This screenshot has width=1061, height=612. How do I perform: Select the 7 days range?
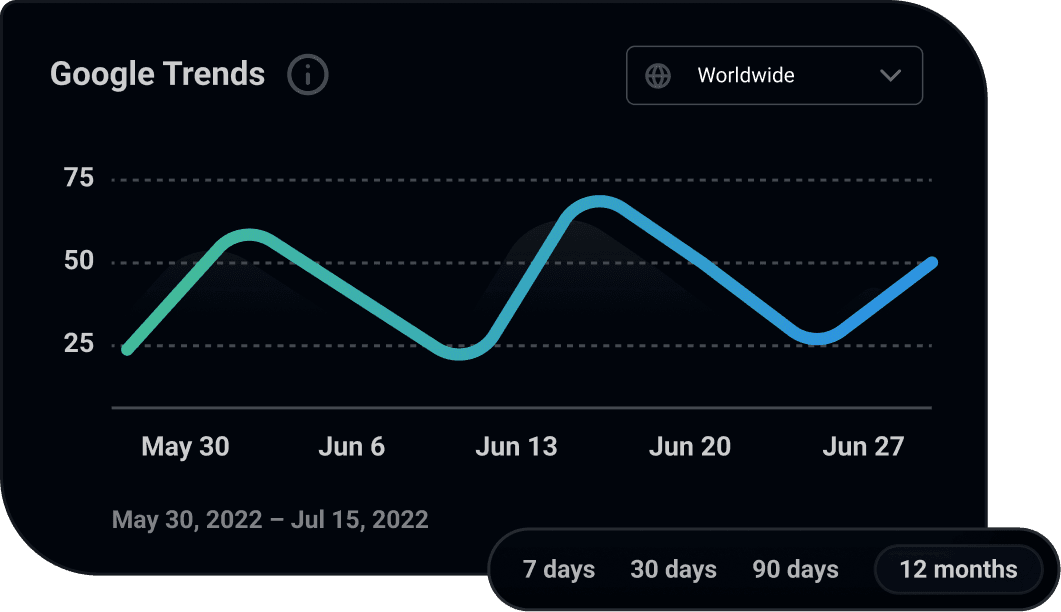pos(558,569)
